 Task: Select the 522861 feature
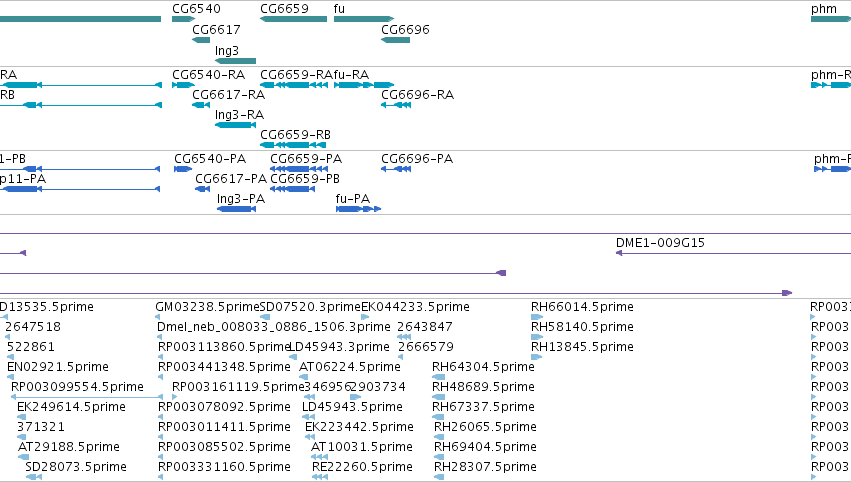point(10,357)
